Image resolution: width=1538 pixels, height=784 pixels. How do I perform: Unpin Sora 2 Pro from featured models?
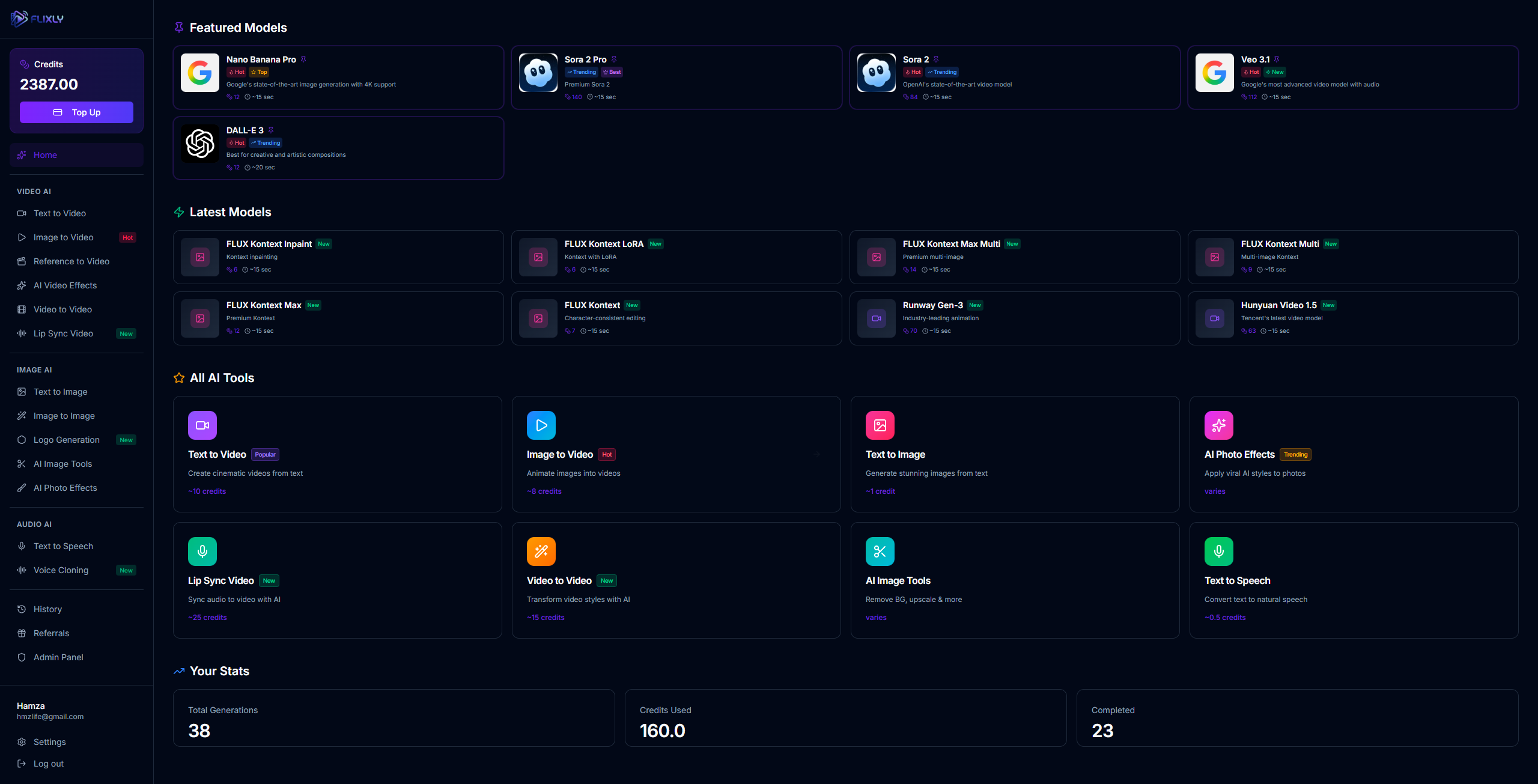tap(614, 59)
